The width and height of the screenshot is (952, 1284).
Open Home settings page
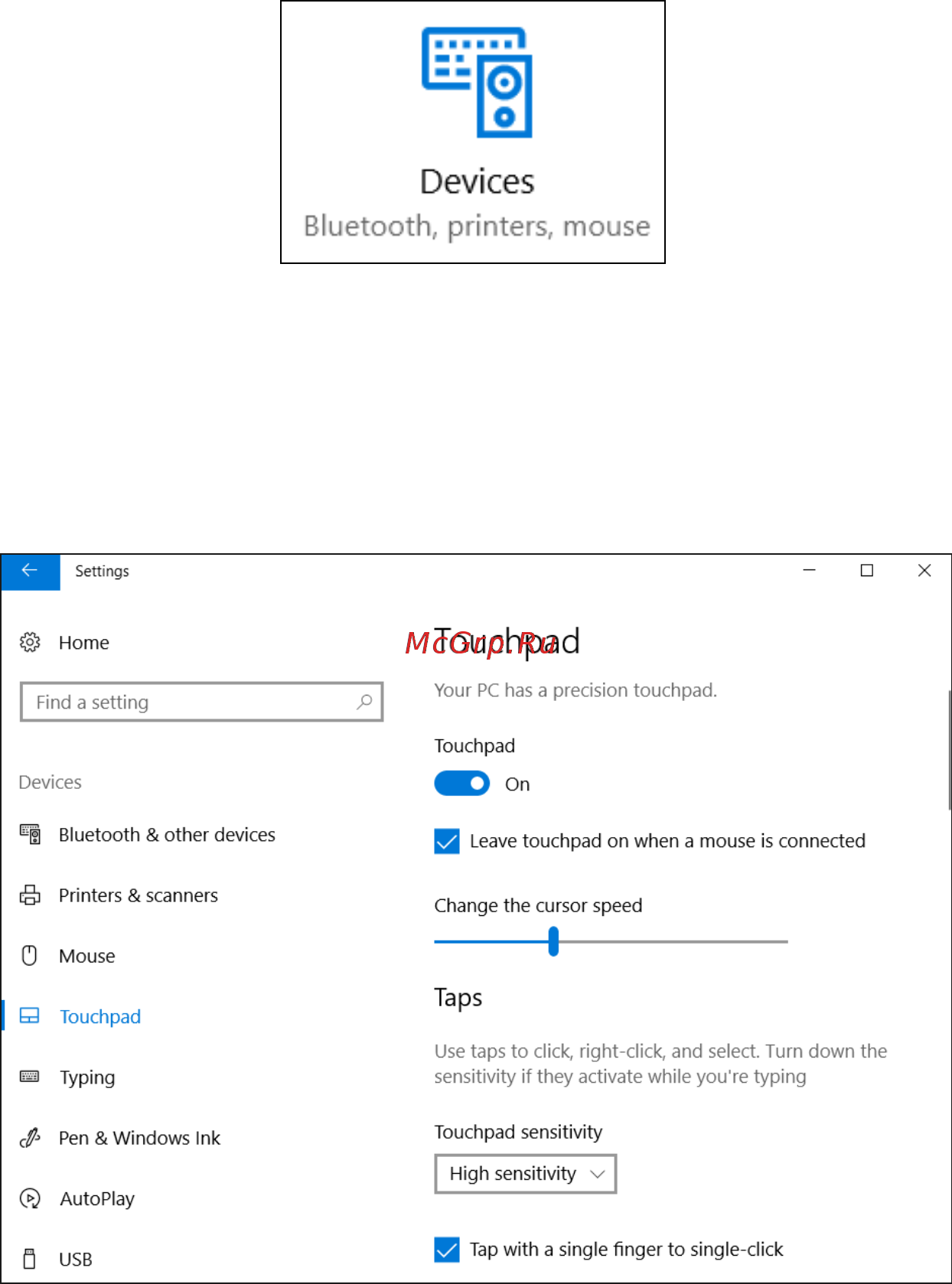point(84,643)
